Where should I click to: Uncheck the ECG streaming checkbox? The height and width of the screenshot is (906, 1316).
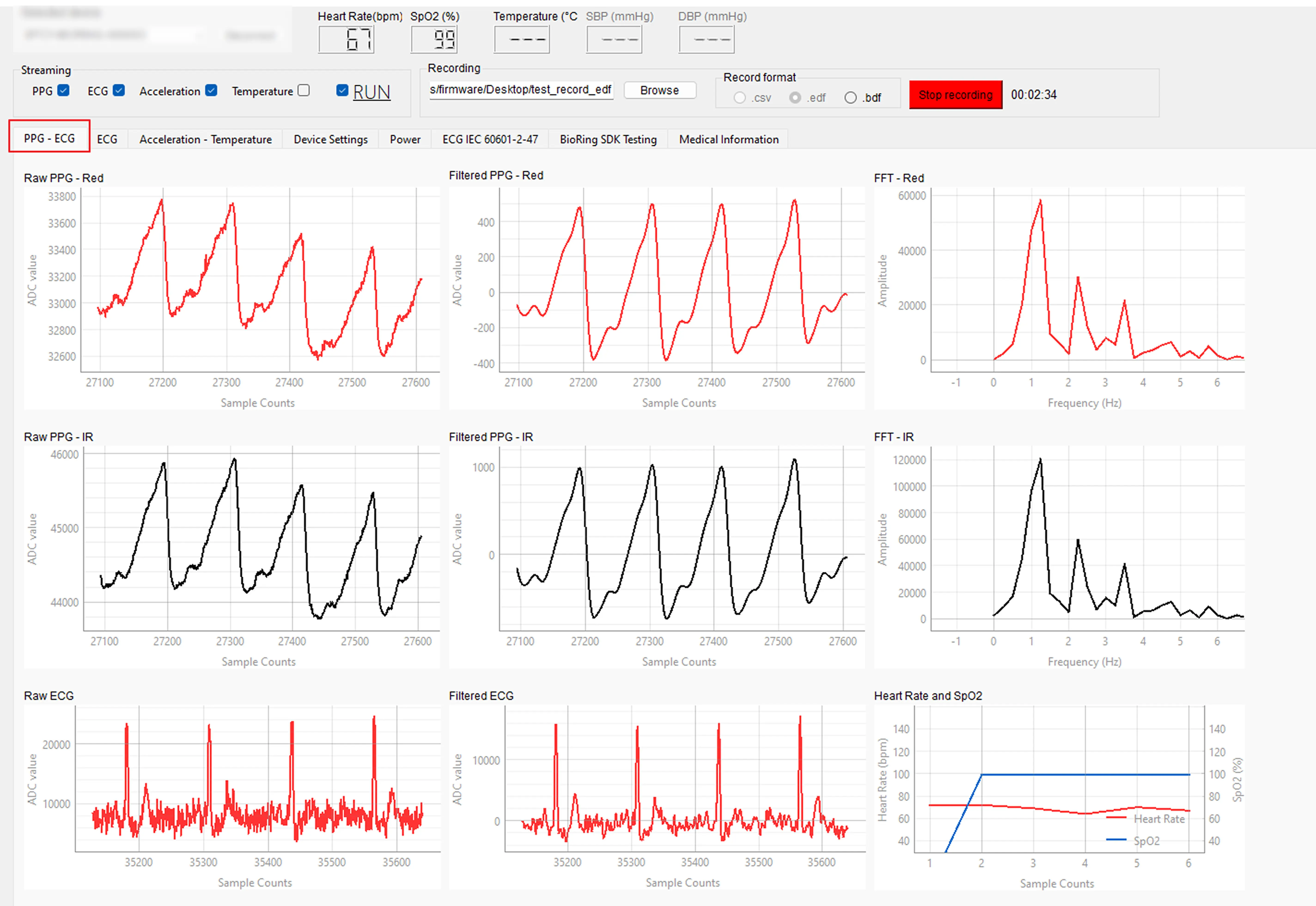(119, 91)
